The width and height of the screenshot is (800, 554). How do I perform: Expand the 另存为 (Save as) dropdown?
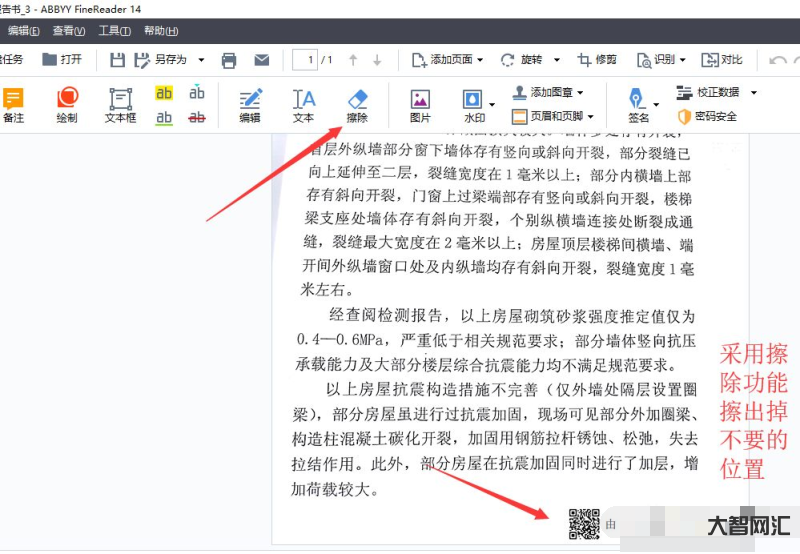tap(201, 60)
